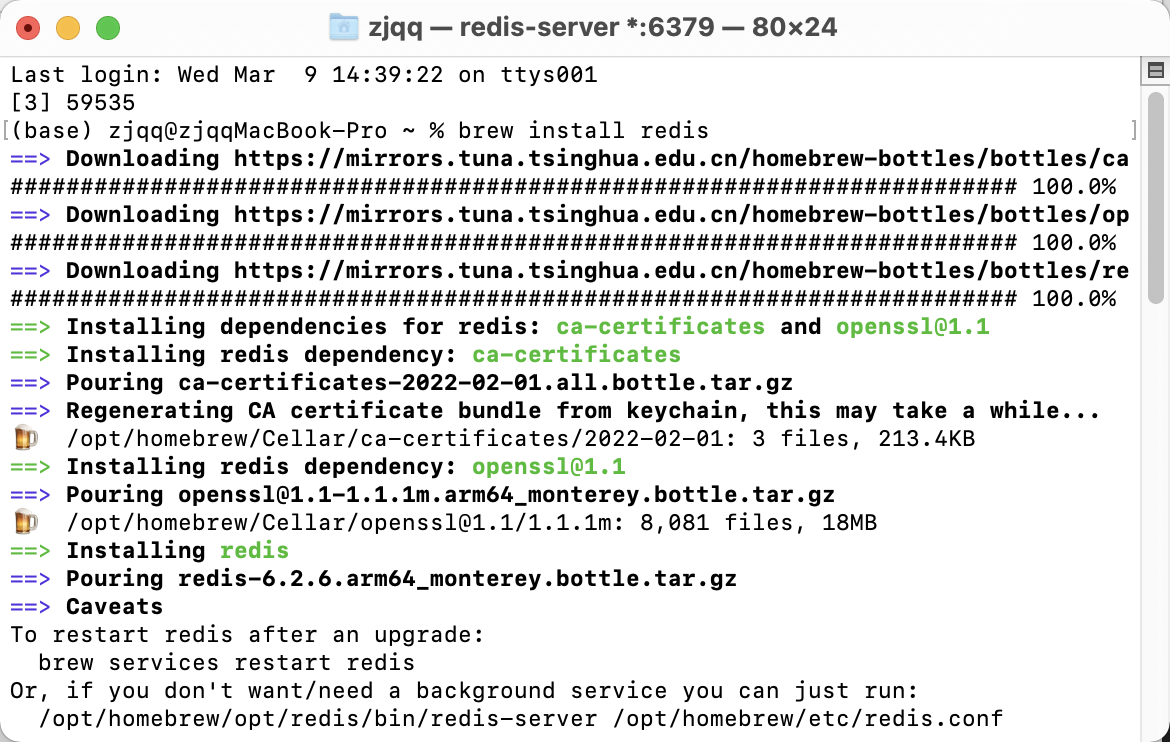The image size is (1170, 742).
Task: Click the 'Caveats' heading
Action: pos(114,607)
